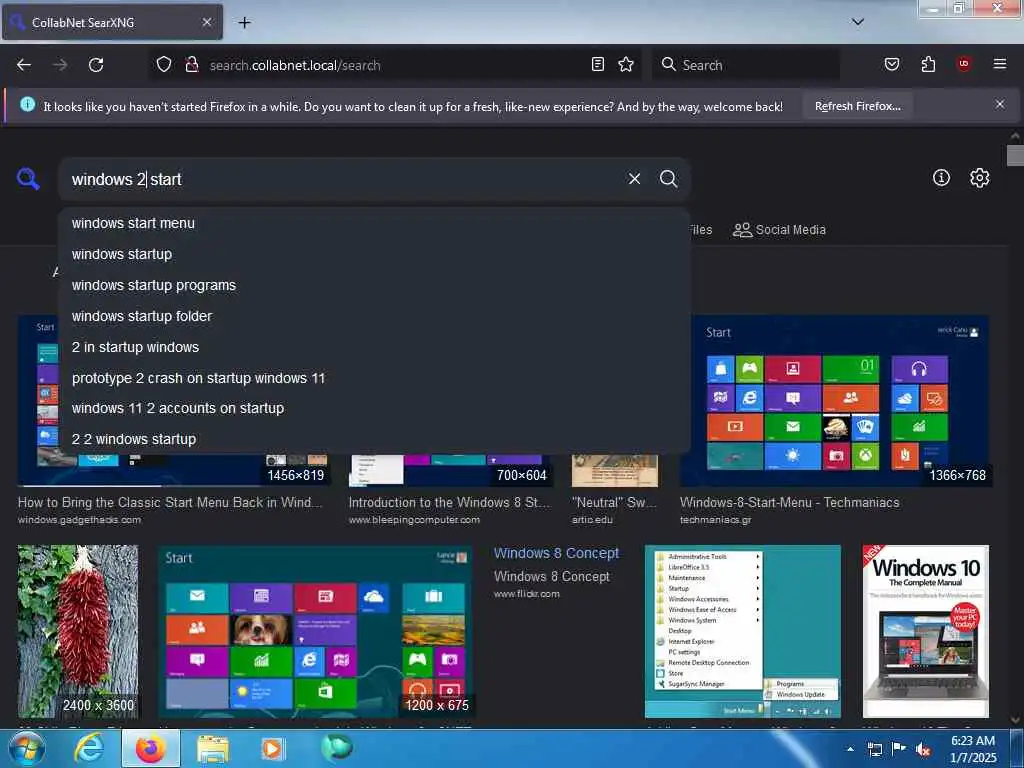The image size is (1024, 768).
Task: Choose suggestion 'windows start menu'
Action: [x=374, y=223]
